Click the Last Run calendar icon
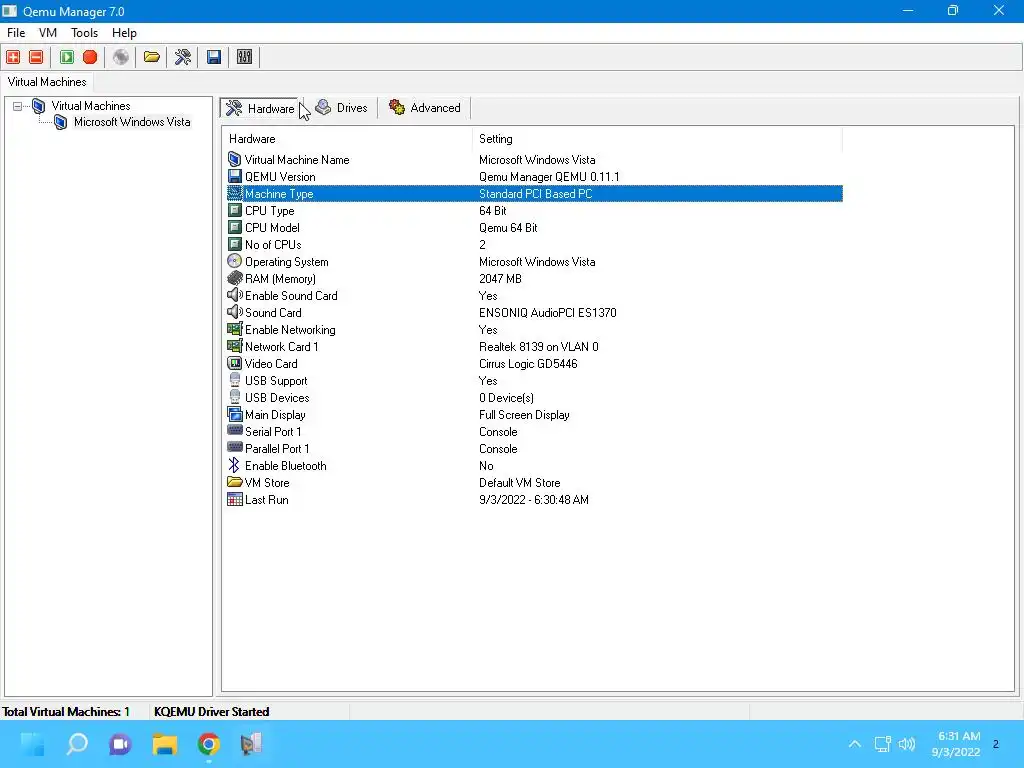 234,499
